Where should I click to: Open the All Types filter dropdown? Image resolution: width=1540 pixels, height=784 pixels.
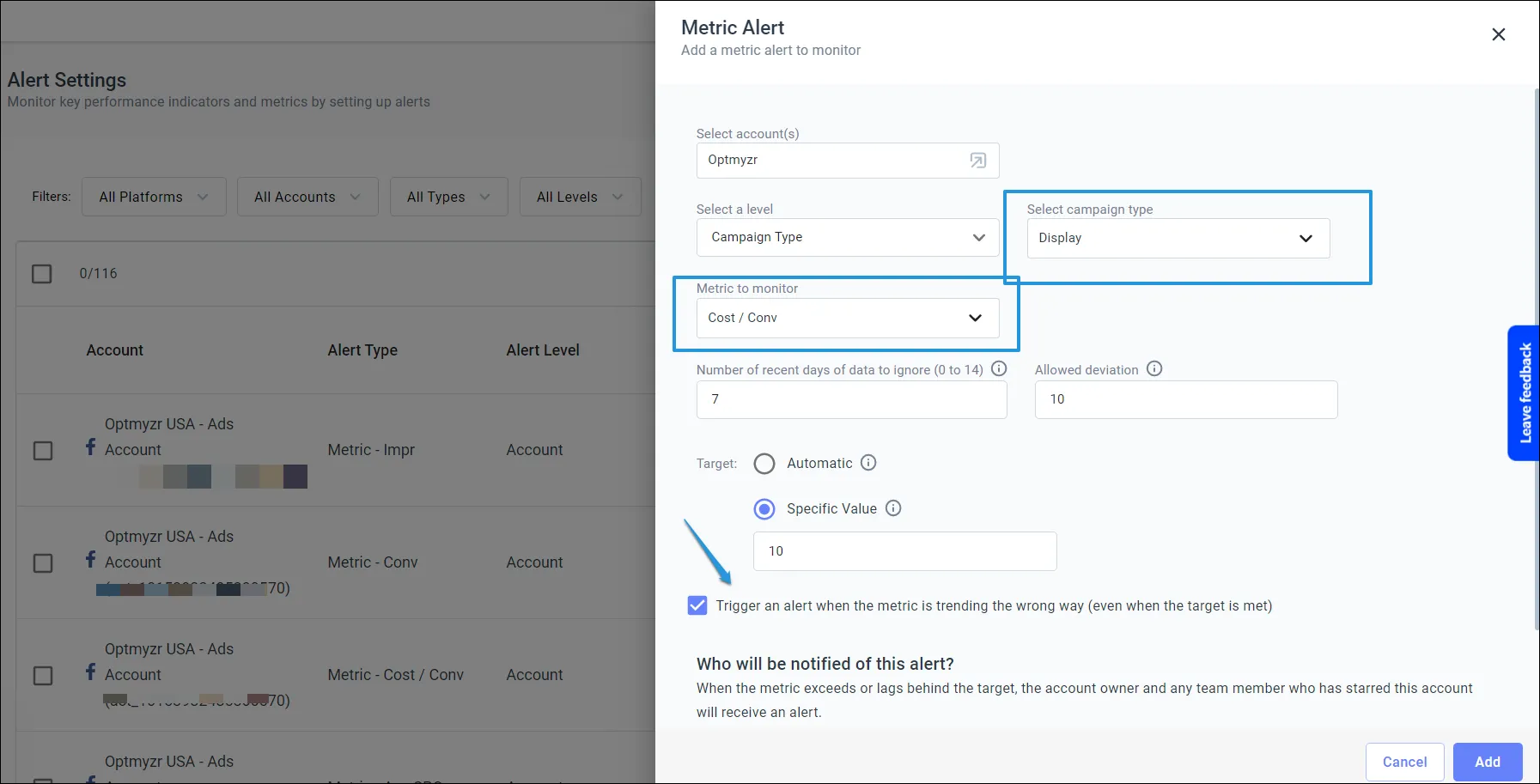pyautogui.click(x=448, y=197)
